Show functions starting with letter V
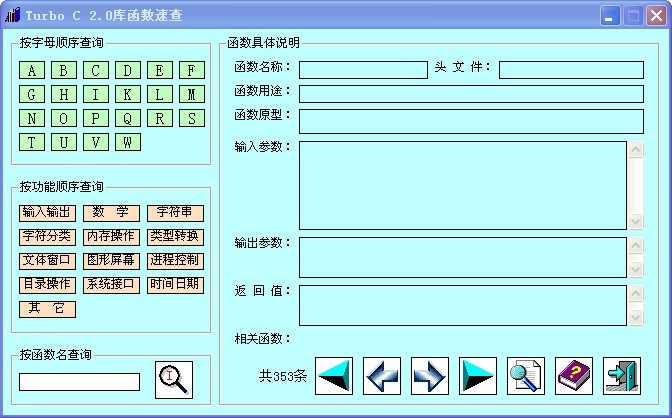672x418 pixels. click(96, 142)
